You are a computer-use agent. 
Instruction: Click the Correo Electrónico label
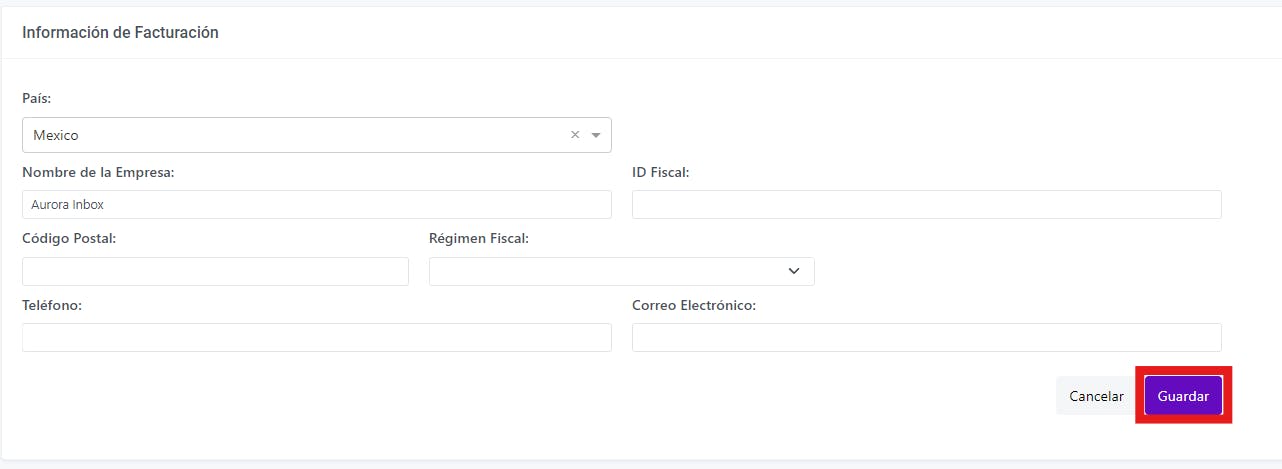point(694,305)
